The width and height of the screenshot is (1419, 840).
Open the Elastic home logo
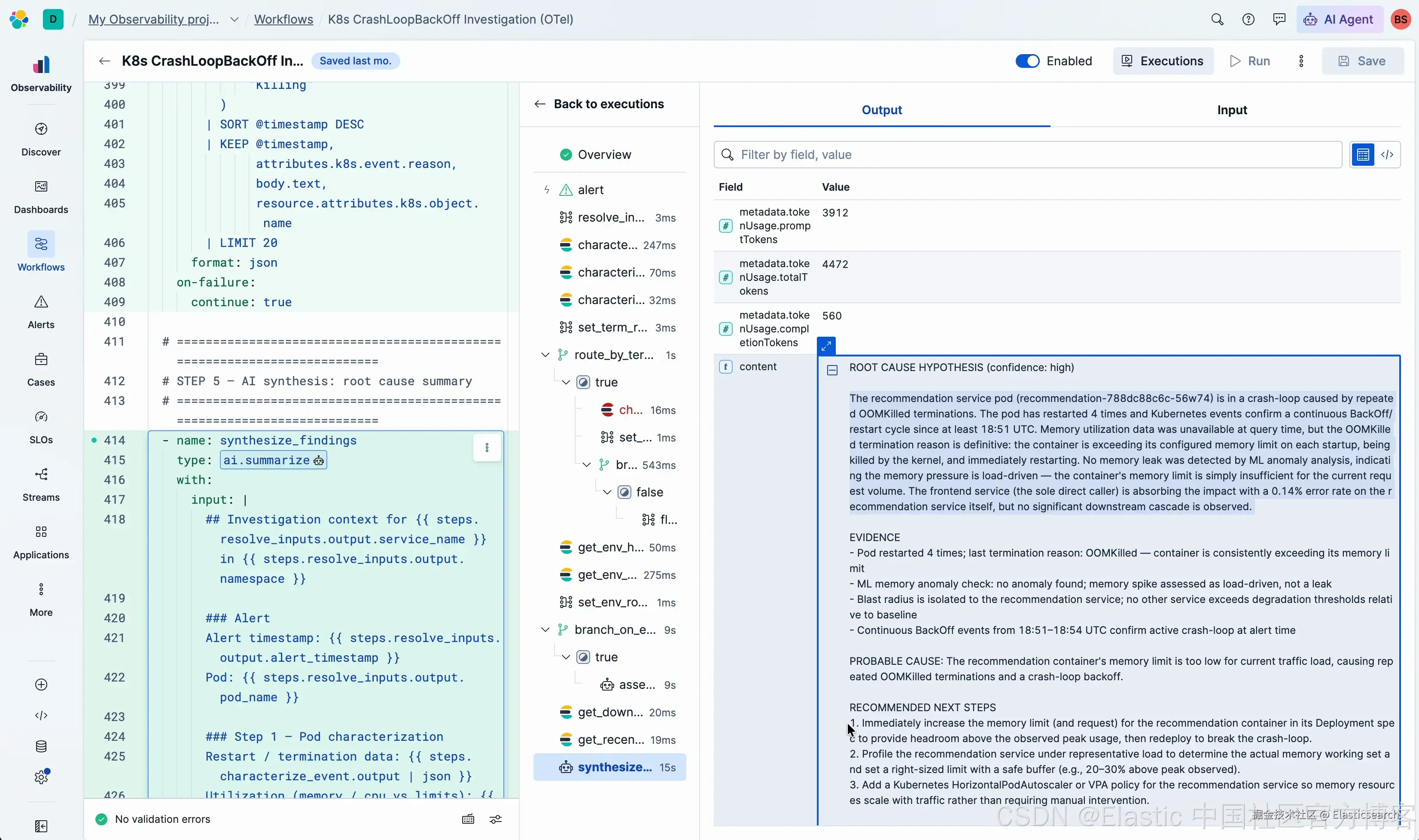coord(18,19)
